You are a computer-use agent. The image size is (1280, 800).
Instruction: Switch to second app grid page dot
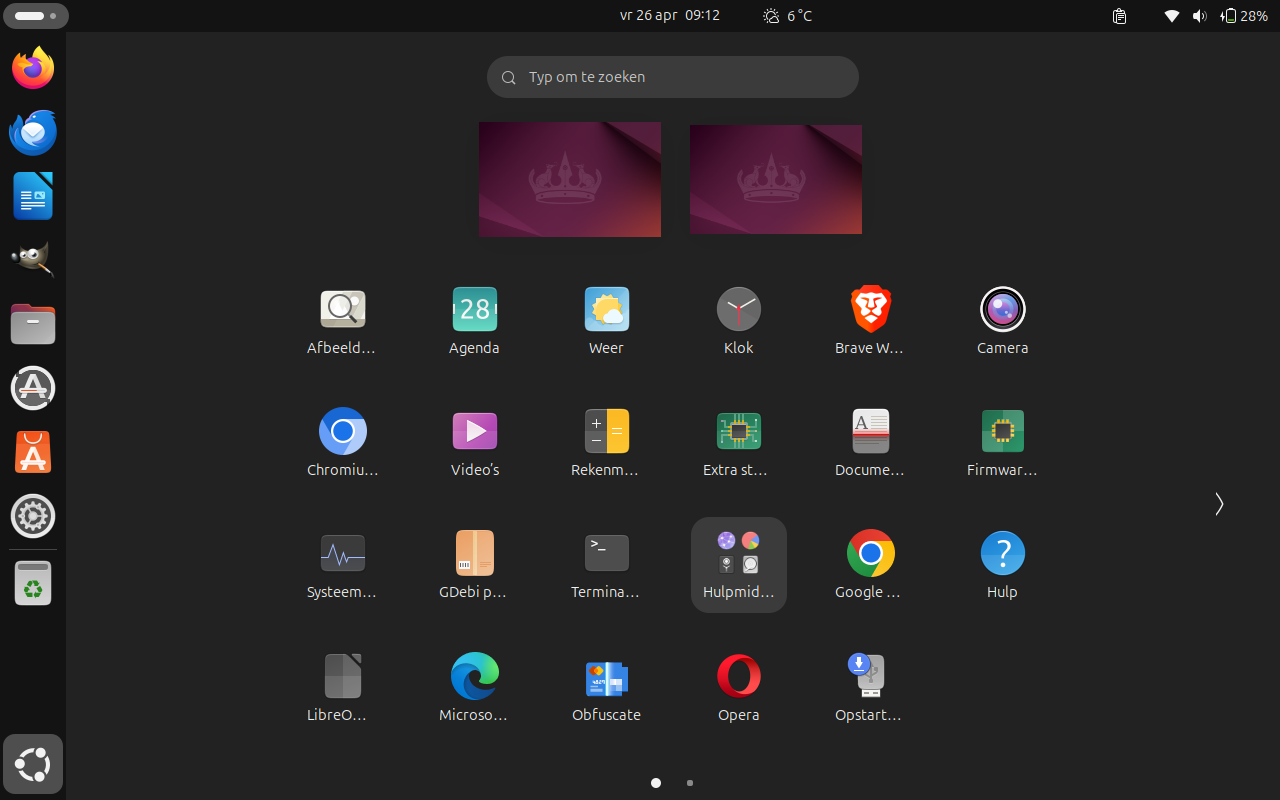click(x=690, y=783)
